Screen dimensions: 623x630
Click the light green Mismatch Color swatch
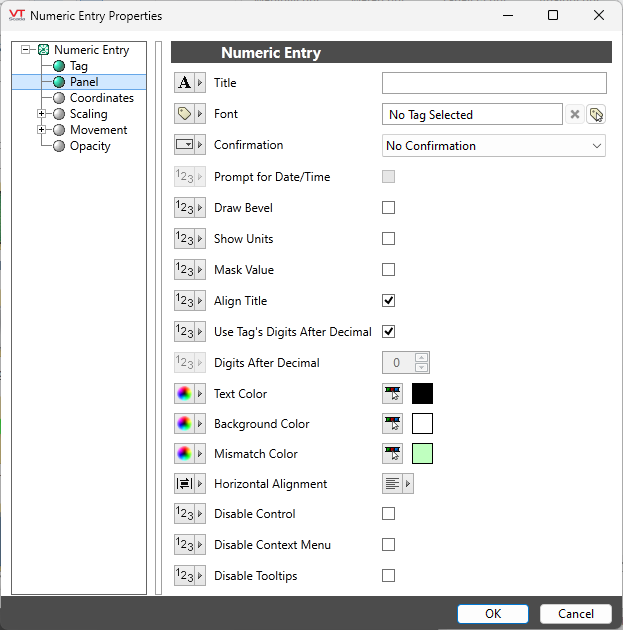pyautogui.click(x=422, y=454)
